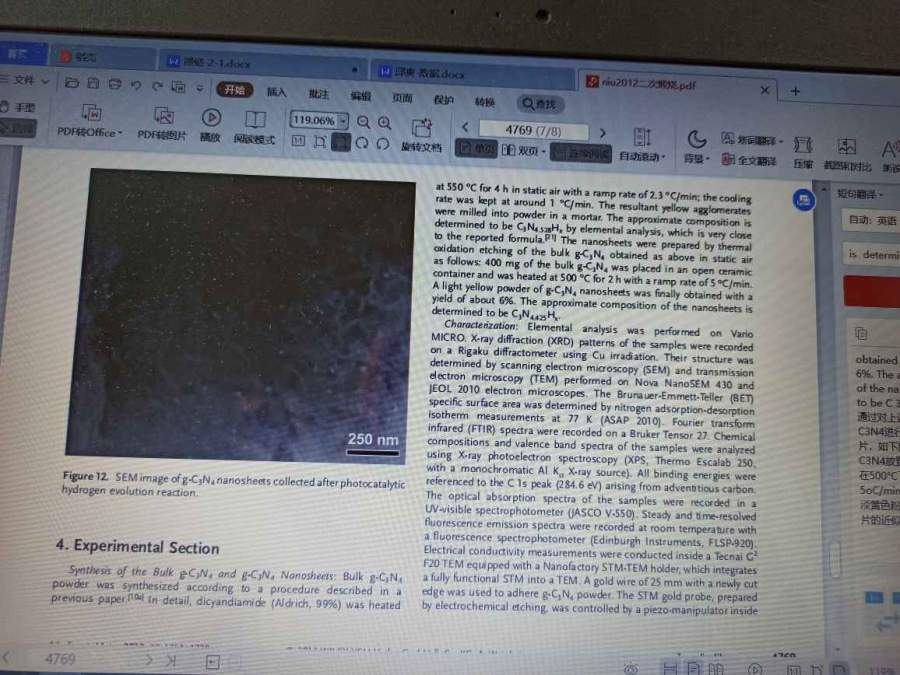Toggle the highlighted fit-width icon

point(341,142)
